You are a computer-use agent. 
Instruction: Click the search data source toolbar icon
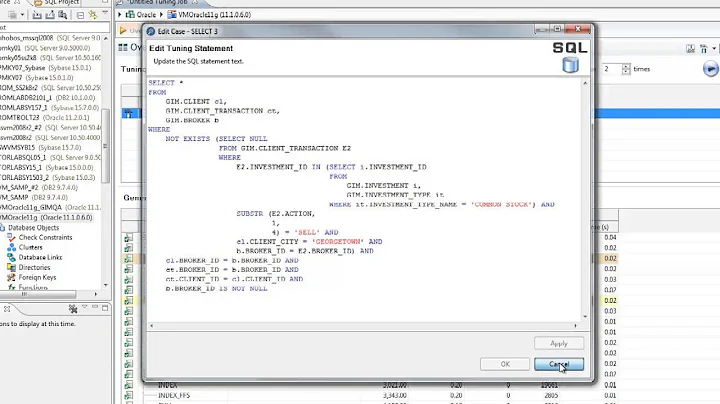click(62, 15)
